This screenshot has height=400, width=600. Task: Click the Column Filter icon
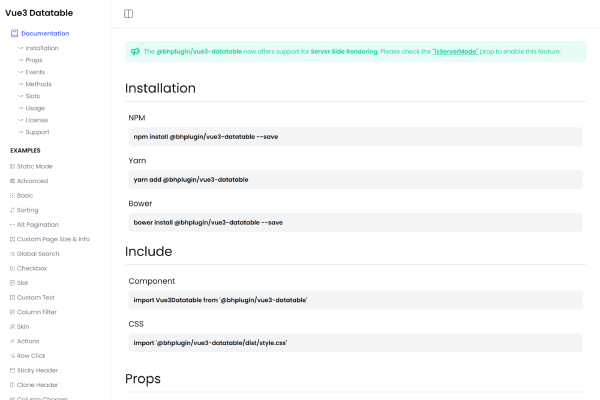point(12,312)
